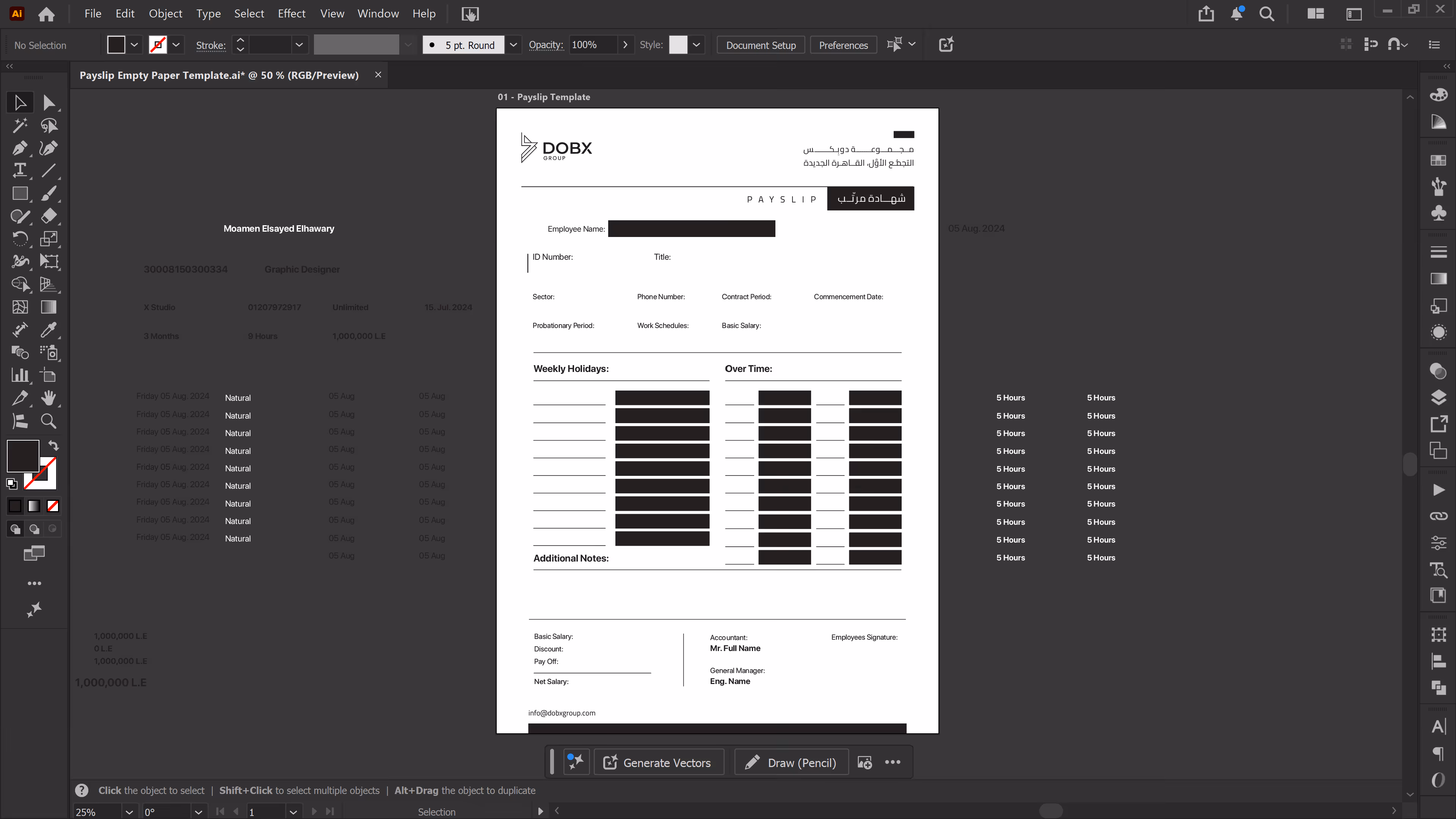Open the Character panel icon

(1439, 726)
